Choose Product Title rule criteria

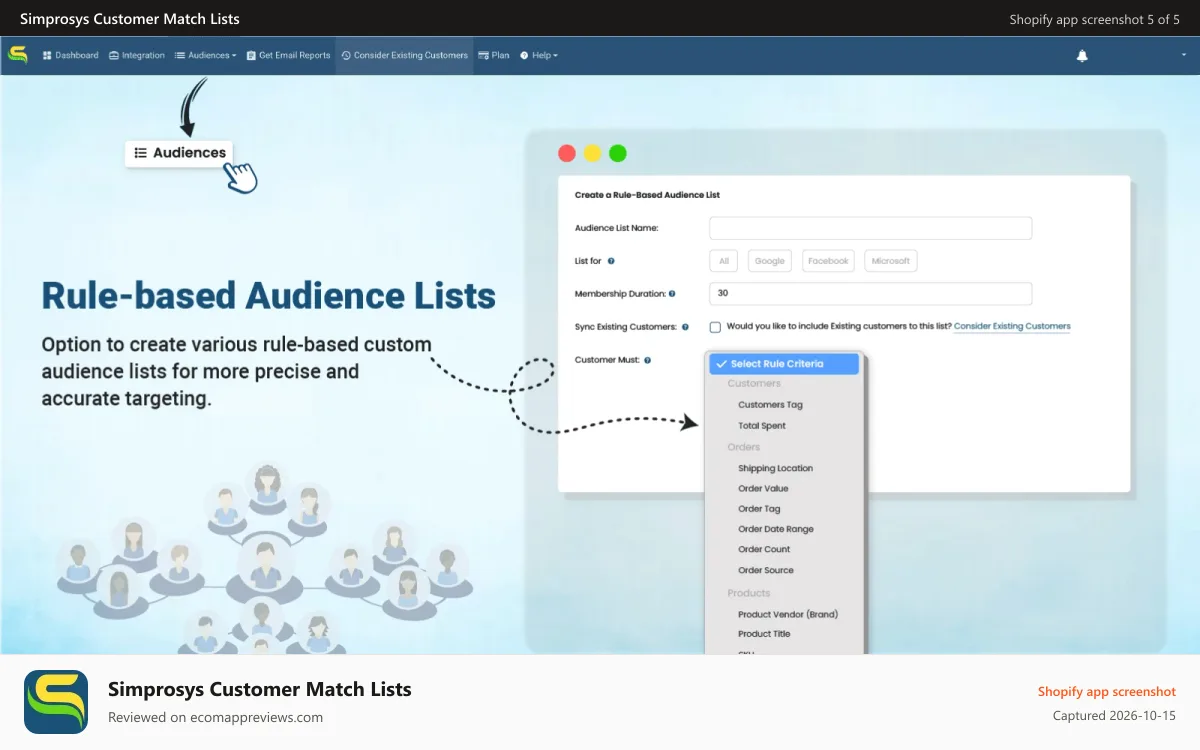pyautogui.click(x=764, y=634)
